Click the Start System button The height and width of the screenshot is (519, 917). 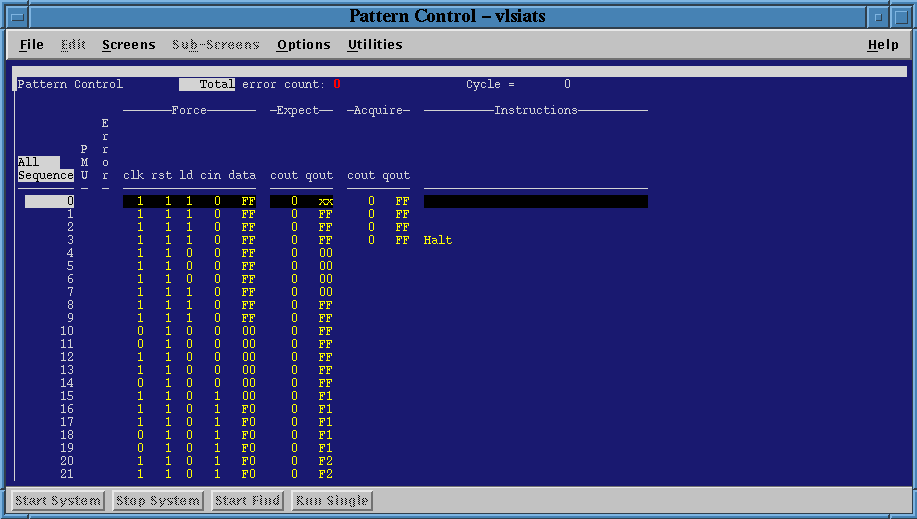coord(58,501)
